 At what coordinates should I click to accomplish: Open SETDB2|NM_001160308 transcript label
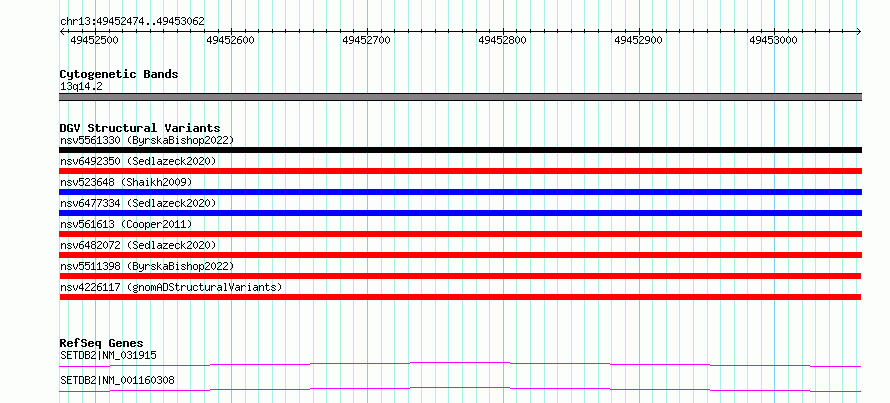(x=117, y=380)
